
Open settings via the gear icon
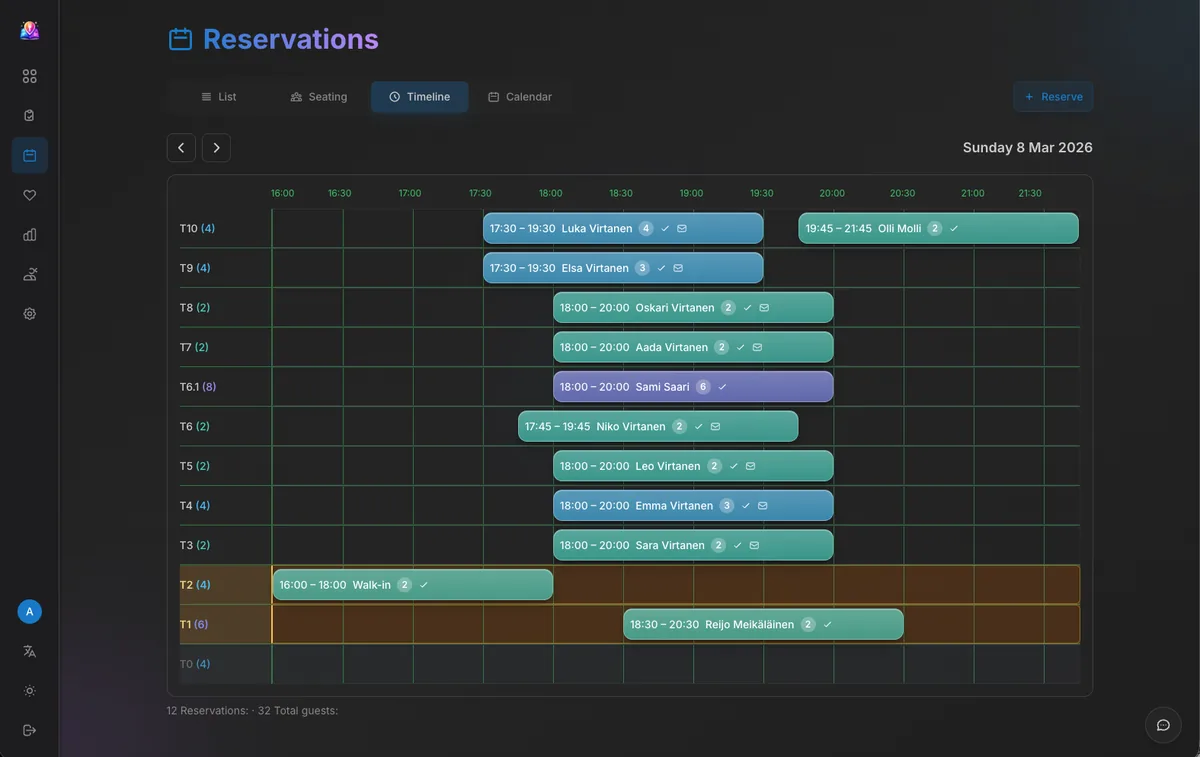[x=29, y=313]
